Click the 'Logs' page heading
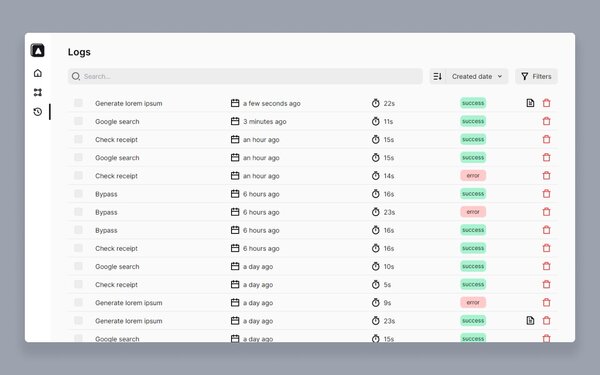This screenshot has width=600, height=375. [79, 52]
